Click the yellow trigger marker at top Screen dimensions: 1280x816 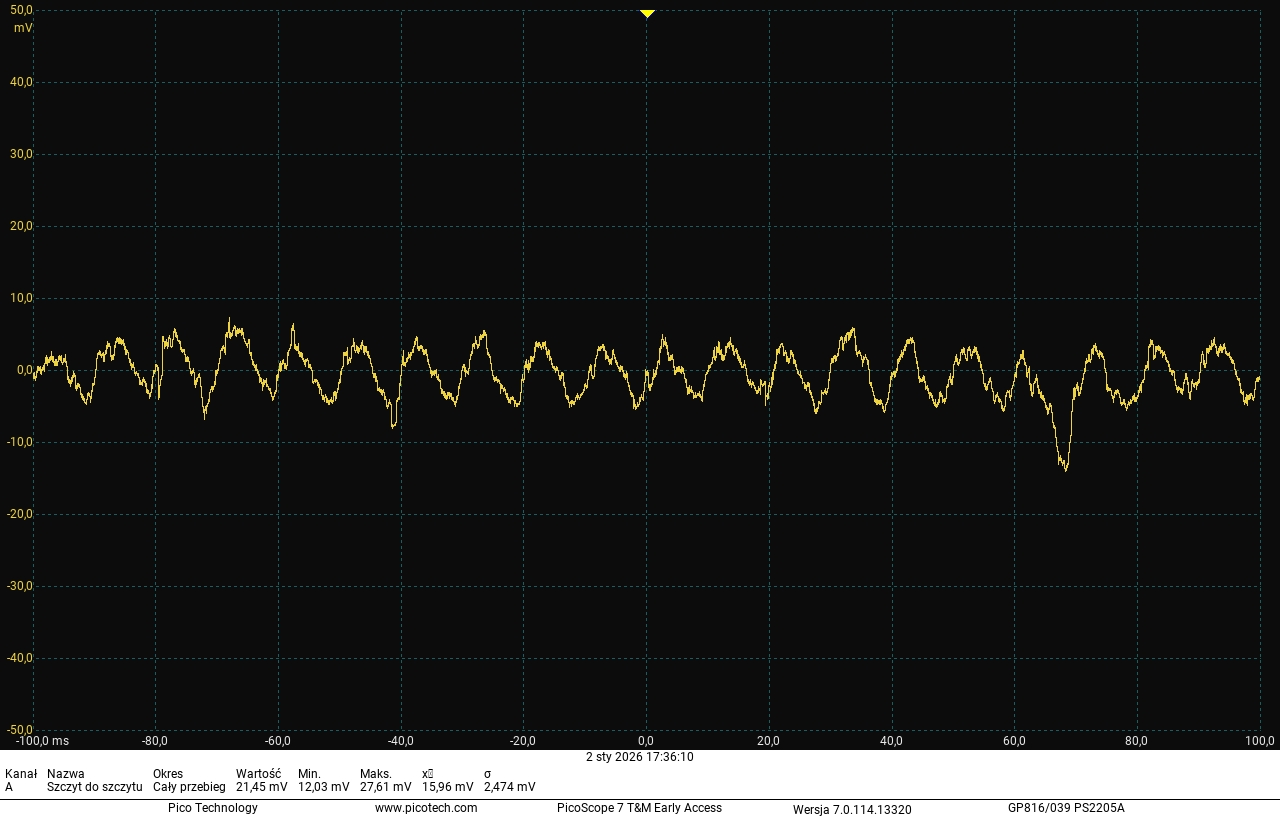pyautogui.click(x=647, y=14)
